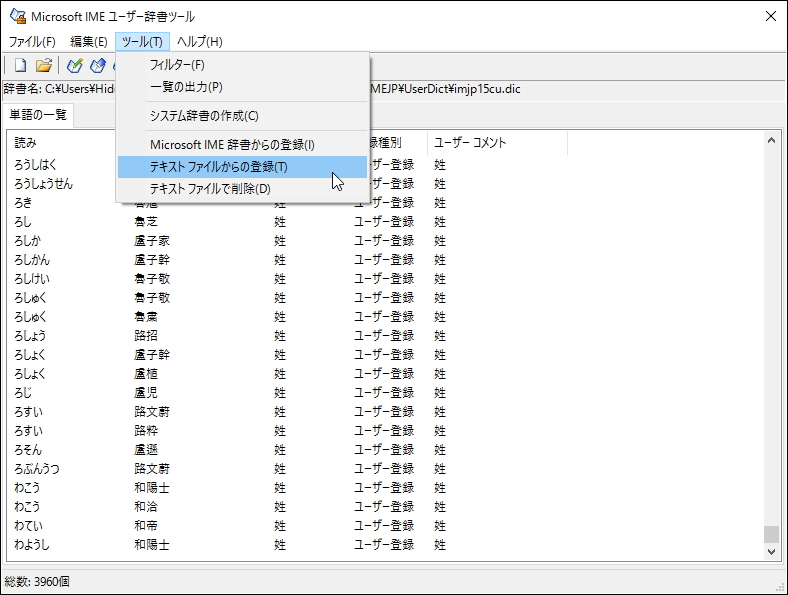
Task: Select the word 盧遜
Action: tap(146, 450)
